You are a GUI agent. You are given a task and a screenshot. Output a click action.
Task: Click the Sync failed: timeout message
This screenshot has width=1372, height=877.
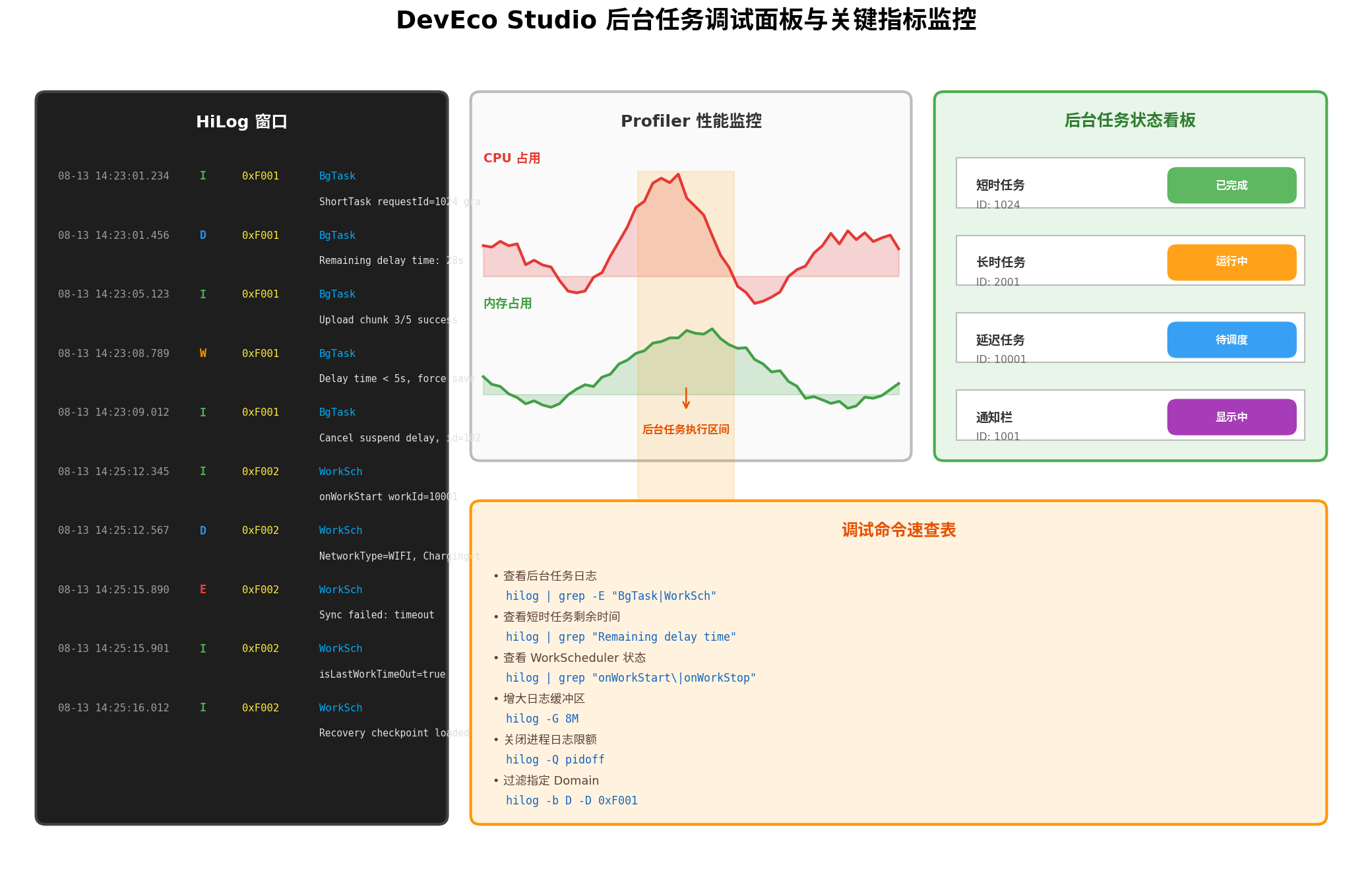(x=377, y=615)
